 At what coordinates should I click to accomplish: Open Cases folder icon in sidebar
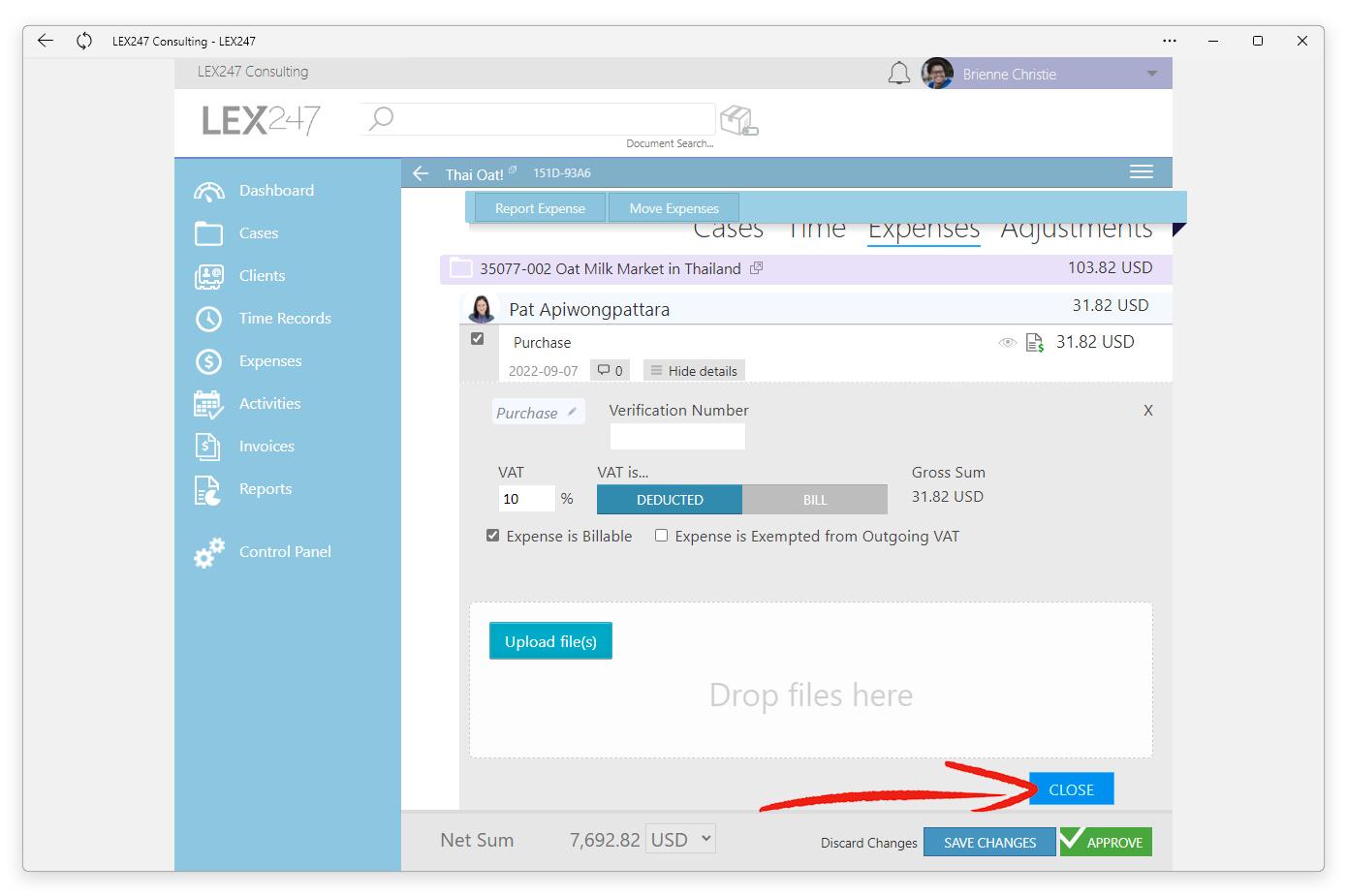(x=208, y=233)
